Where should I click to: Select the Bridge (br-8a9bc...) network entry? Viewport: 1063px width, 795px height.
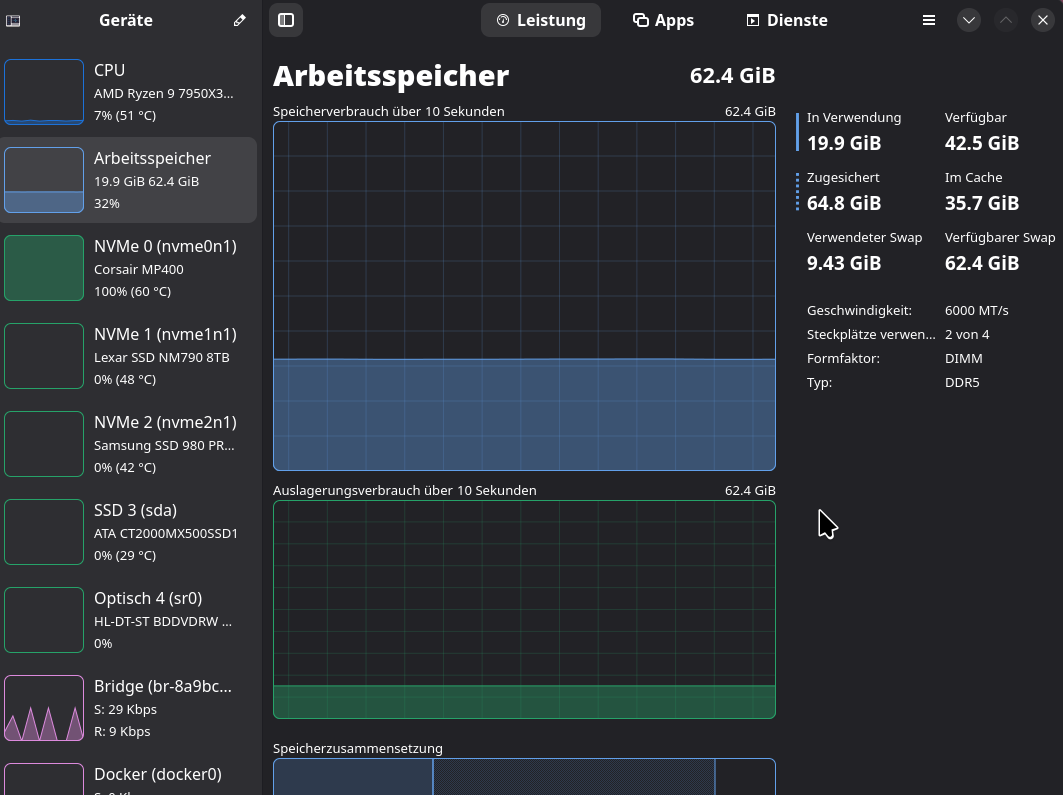[129, 708]
